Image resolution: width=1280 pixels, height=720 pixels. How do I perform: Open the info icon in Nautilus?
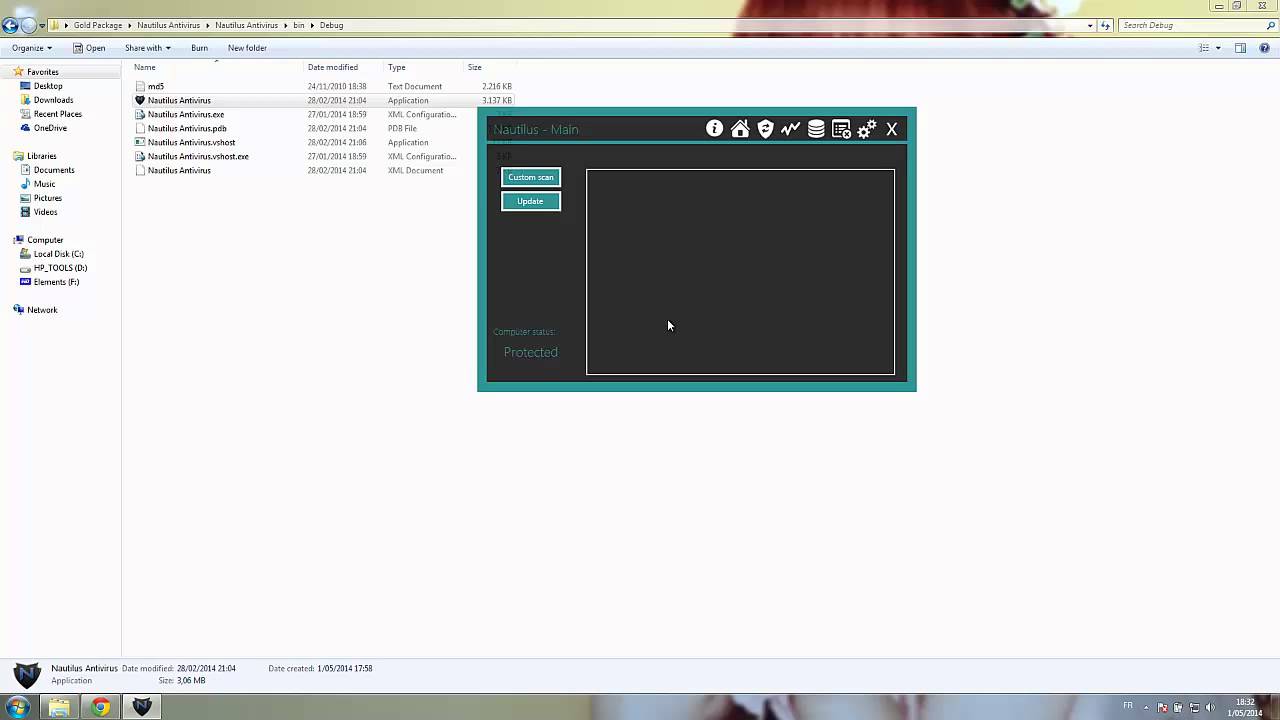[714, 129]
